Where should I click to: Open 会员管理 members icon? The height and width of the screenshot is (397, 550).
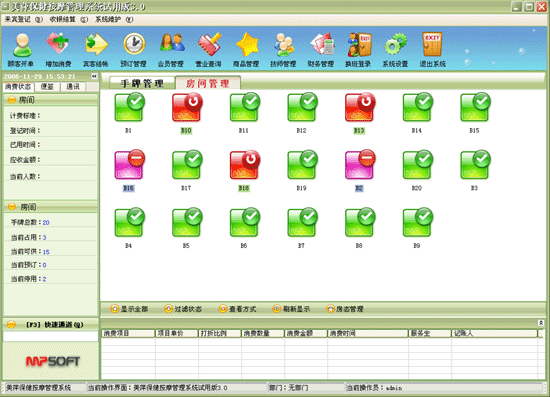coord(170,50)
